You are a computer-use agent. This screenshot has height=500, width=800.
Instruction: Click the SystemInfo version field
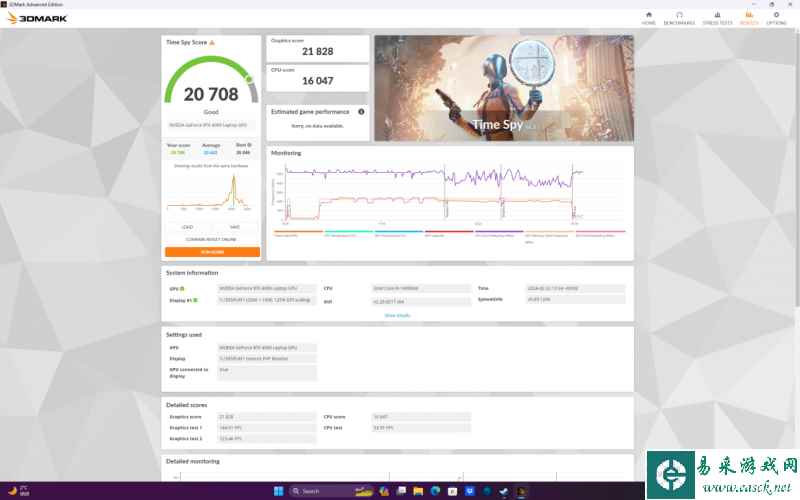576,300
